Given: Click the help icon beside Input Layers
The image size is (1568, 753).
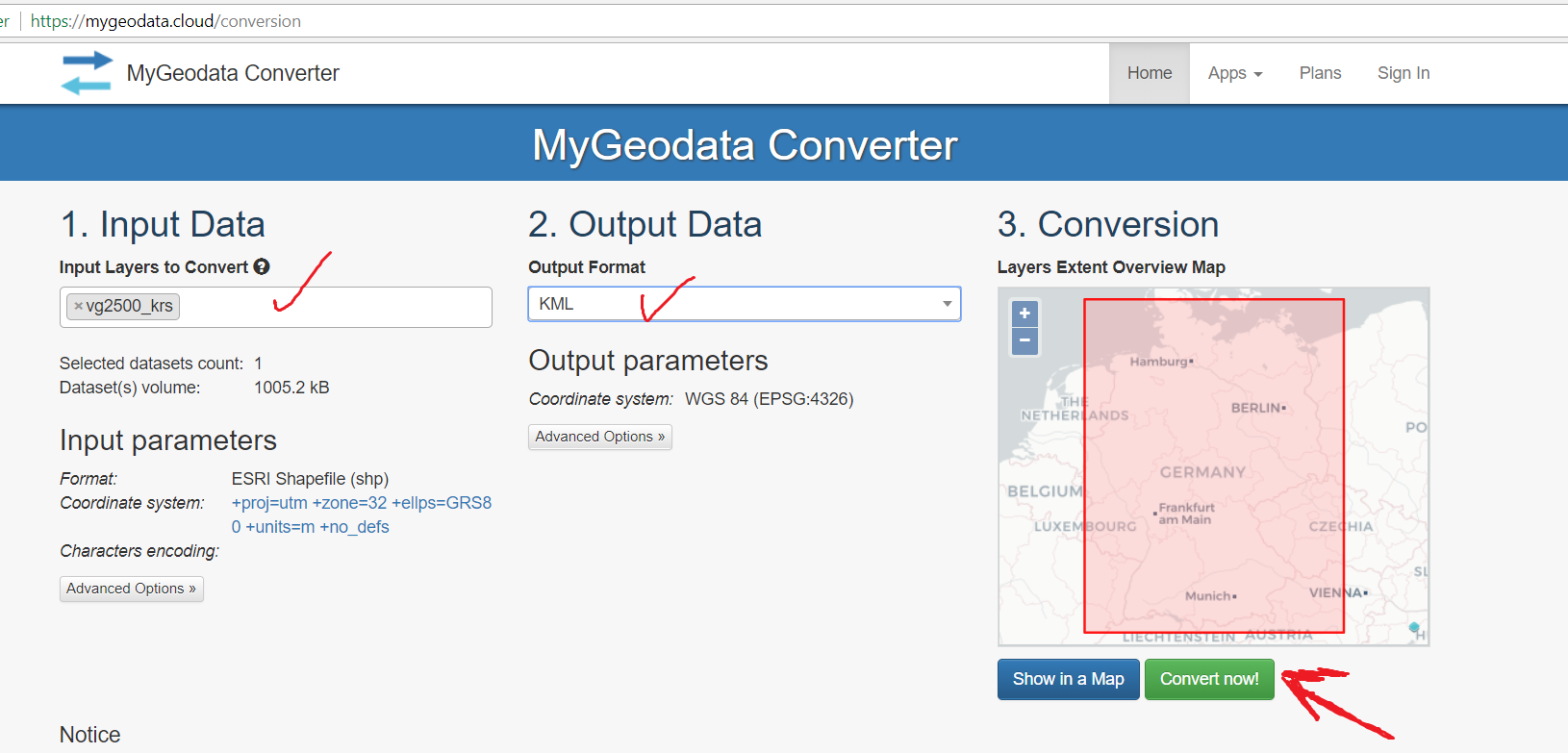Looking at the screenshot, I should [x=262, y=267].
